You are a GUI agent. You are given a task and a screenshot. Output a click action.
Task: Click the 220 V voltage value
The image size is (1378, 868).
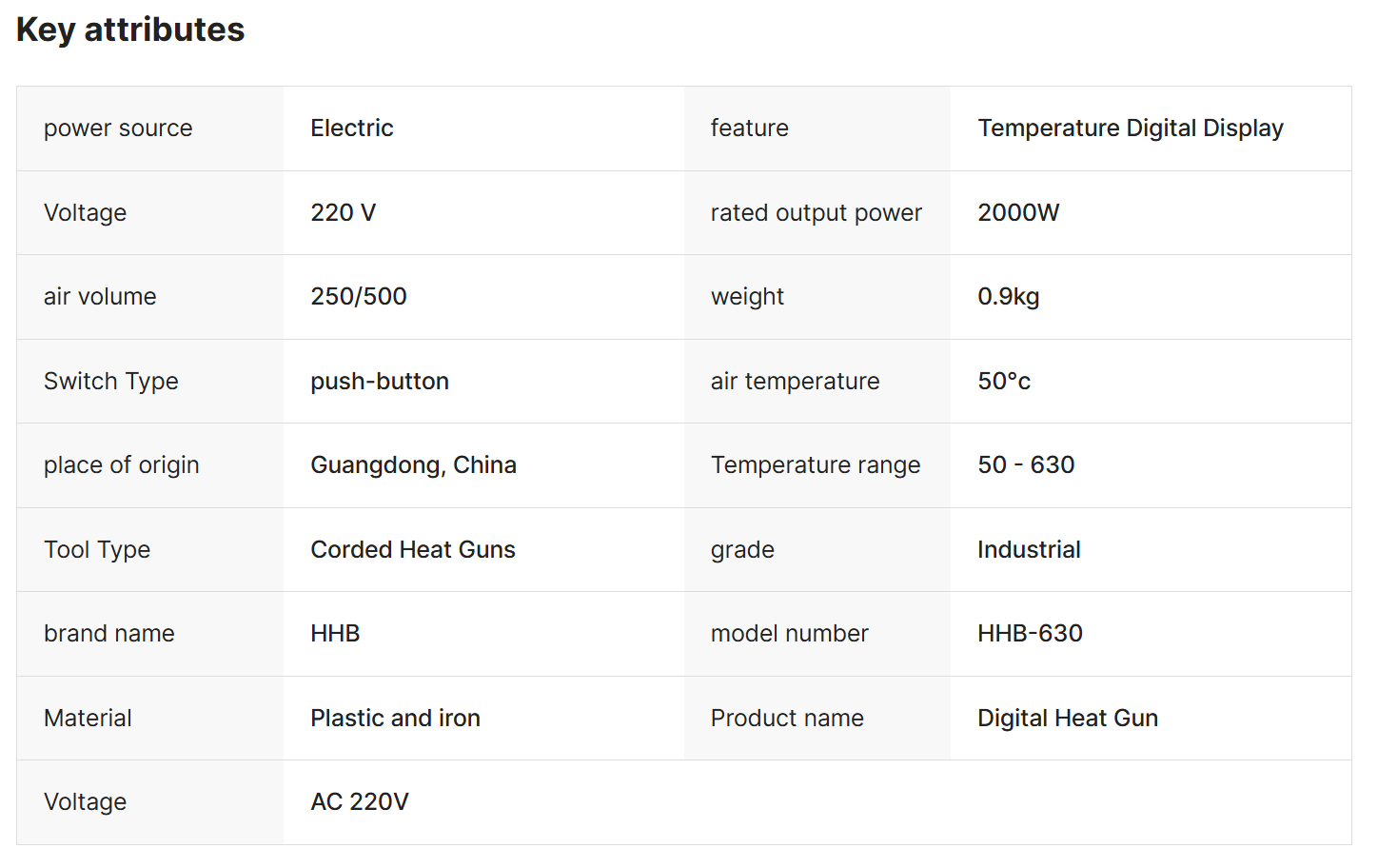coord(344,212)
